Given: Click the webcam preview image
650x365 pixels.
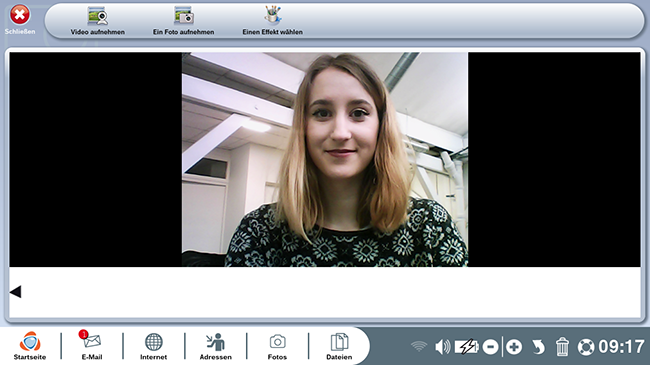Looking at the screenshot, I should click(325, 159).
